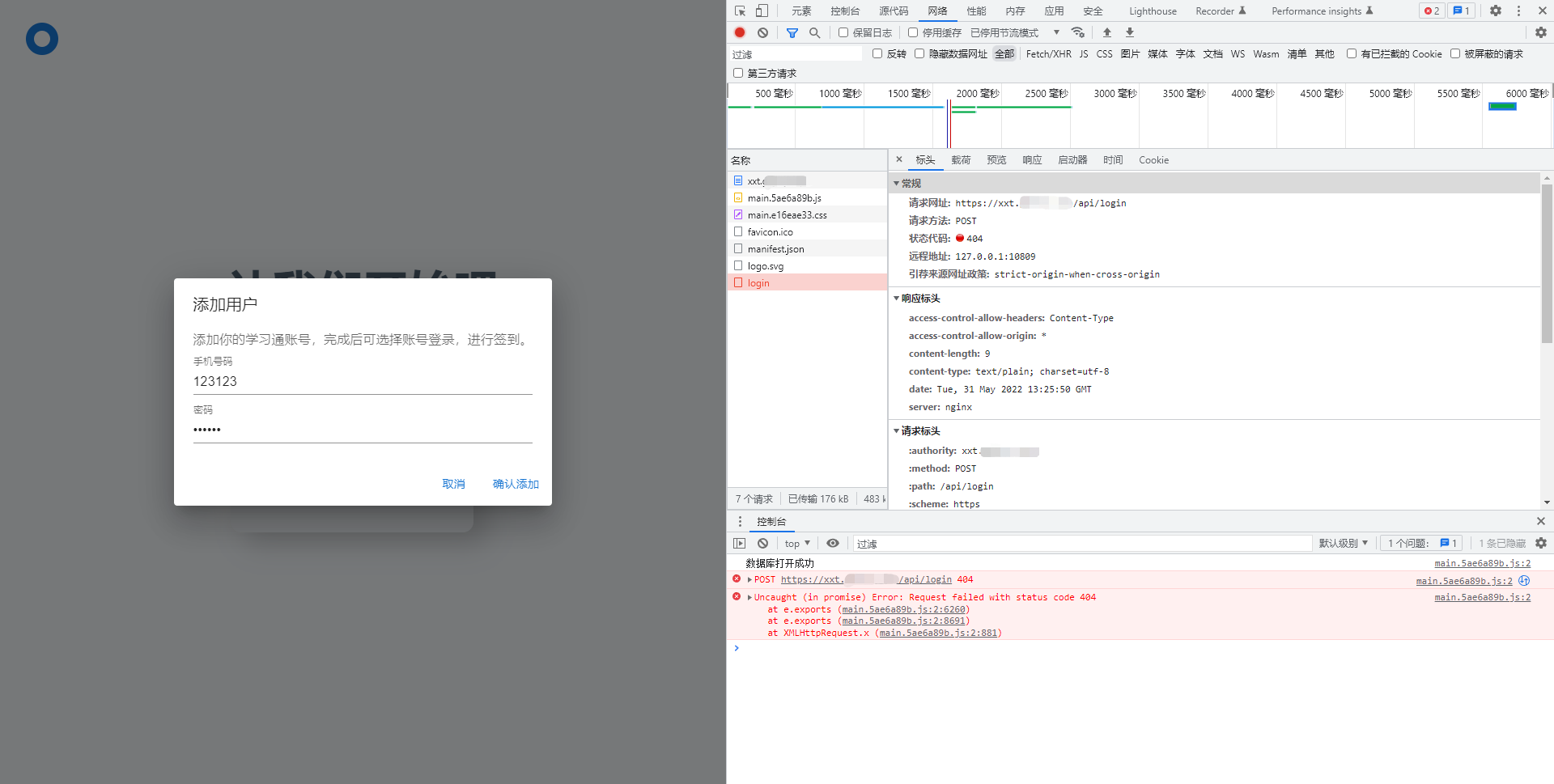Enable the 停用缓存 checkbox
This screenshot has height=784, width=1554.
(913, 32)
